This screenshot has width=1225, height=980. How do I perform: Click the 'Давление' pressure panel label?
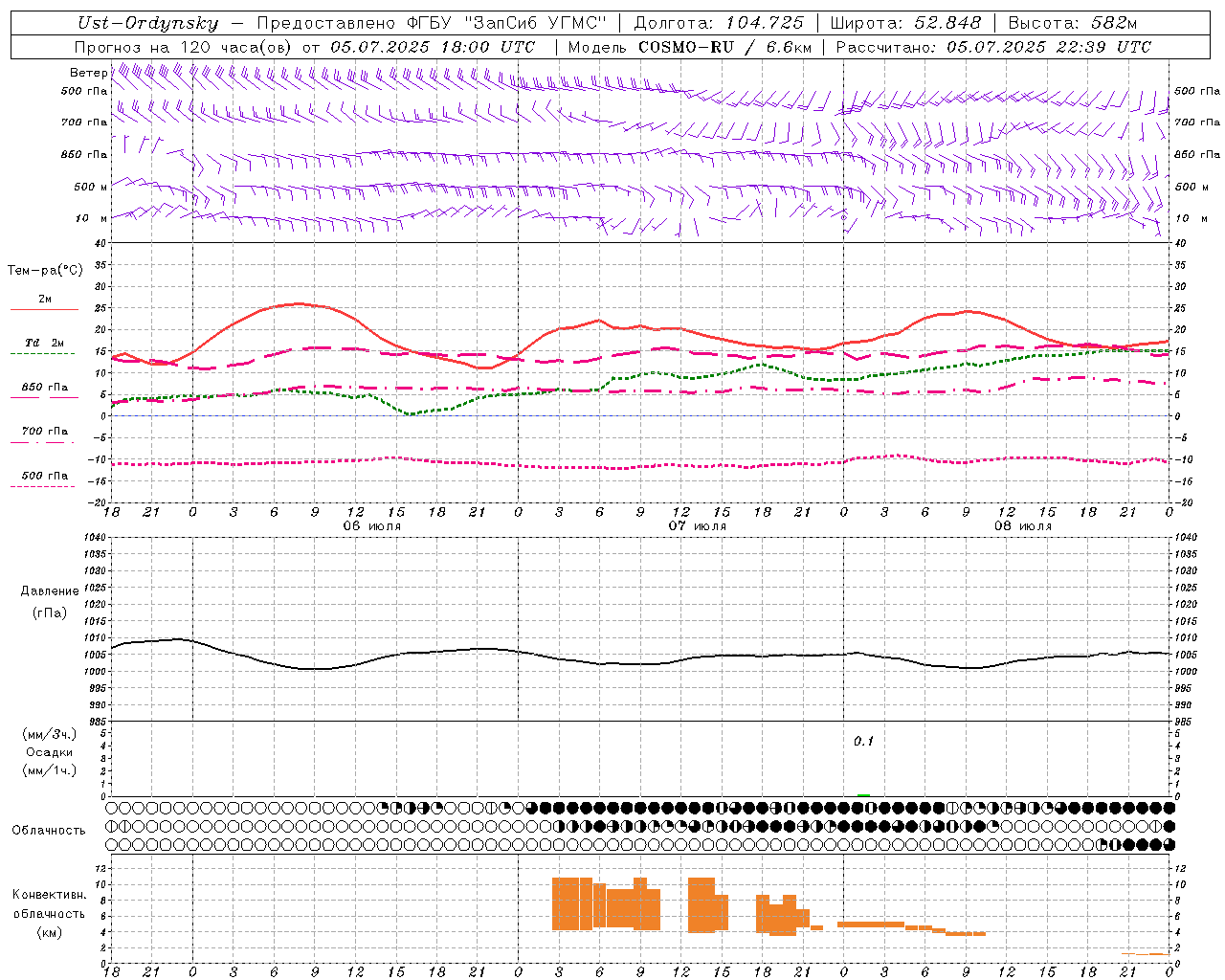point(50,591)
